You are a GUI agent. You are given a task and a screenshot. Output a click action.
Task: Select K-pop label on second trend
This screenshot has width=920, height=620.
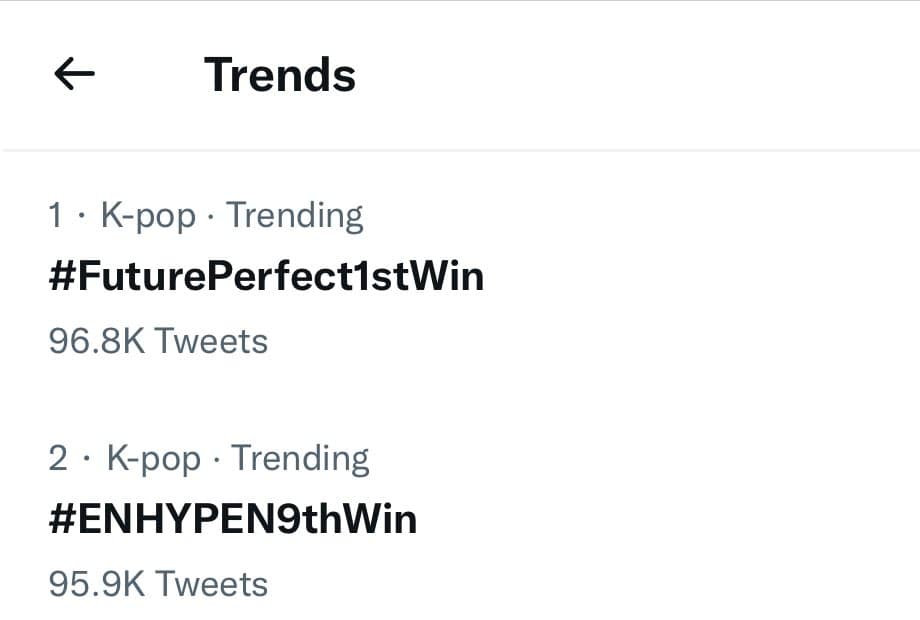point(153,458)
